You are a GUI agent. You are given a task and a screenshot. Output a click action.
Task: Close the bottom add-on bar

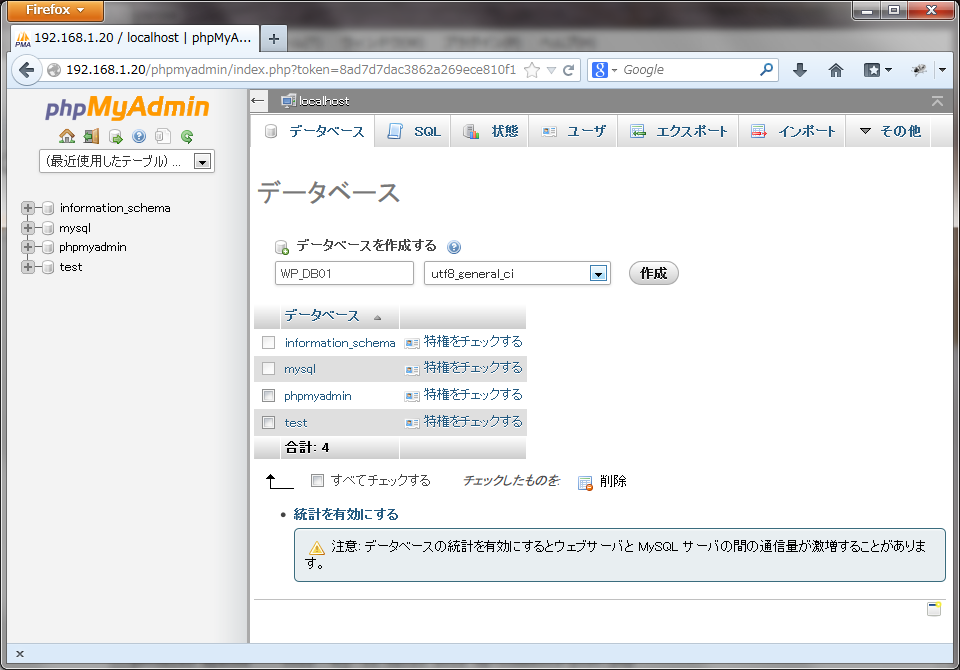coord(20,654)
